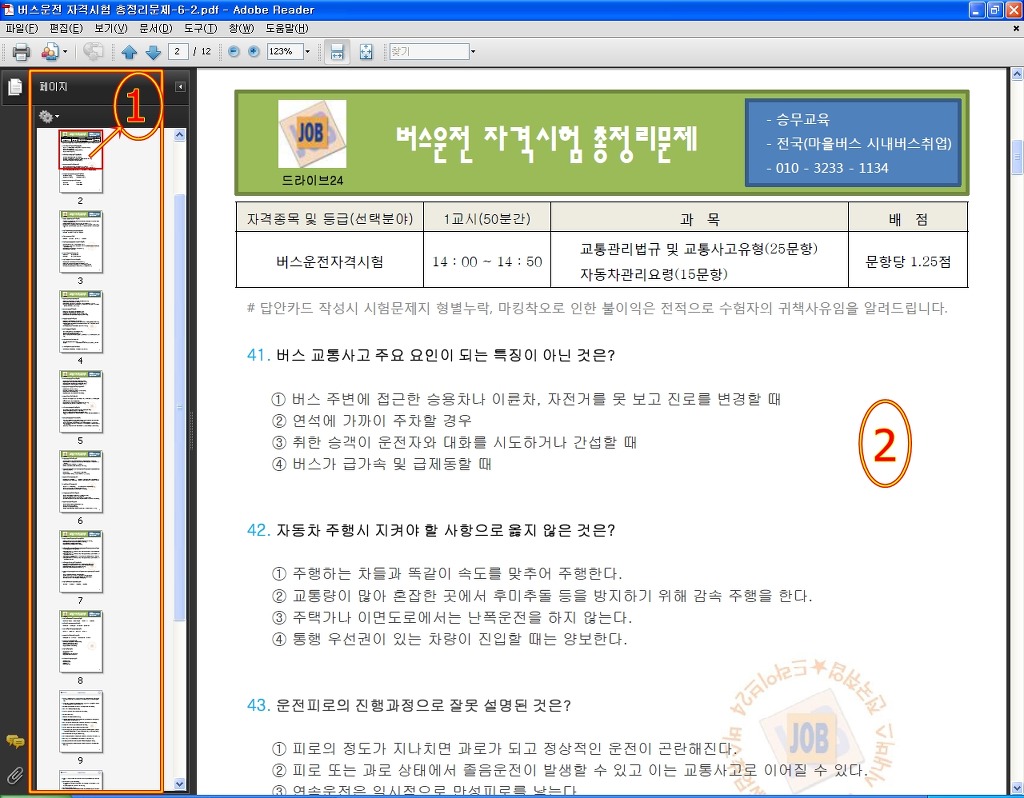The image size is (1024, 798).
Task: Click the fit one full page icon
Action: 366,52
